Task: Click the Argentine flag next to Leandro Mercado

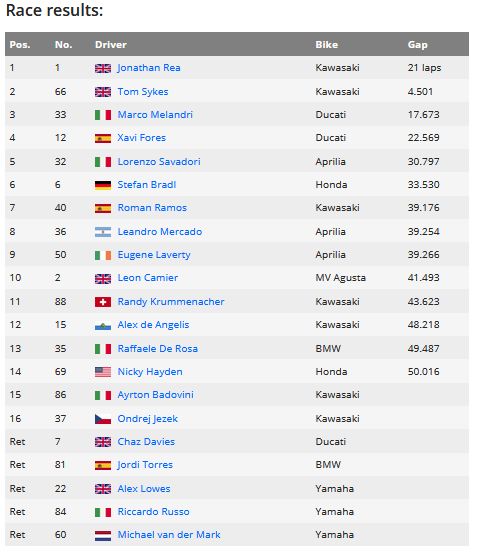Action: (x=103, y=232)
